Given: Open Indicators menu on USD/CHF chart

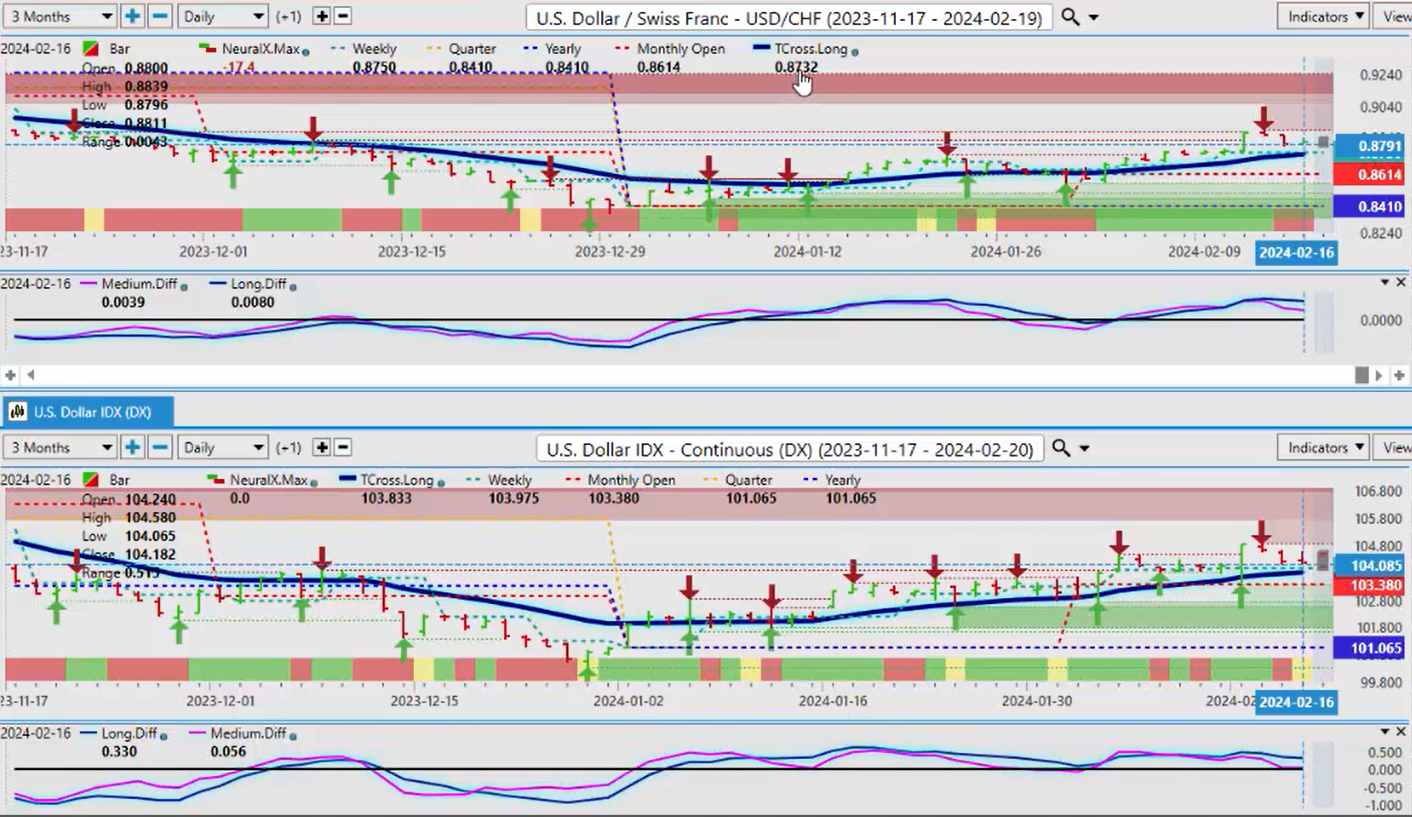Looking at the screenshot, I should click(x=1323, y=16).
